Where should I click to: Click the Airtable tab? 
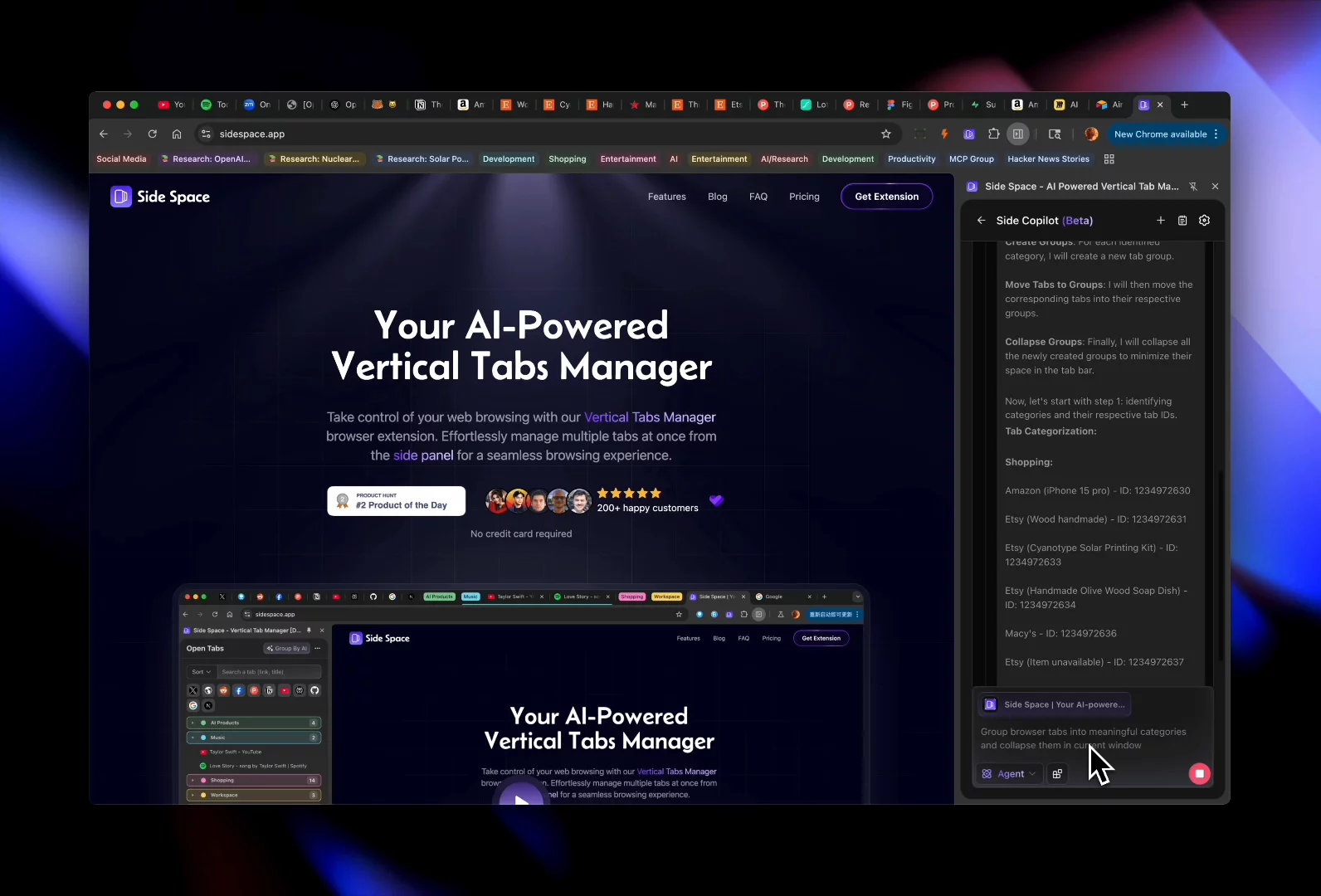point(1109,105)
